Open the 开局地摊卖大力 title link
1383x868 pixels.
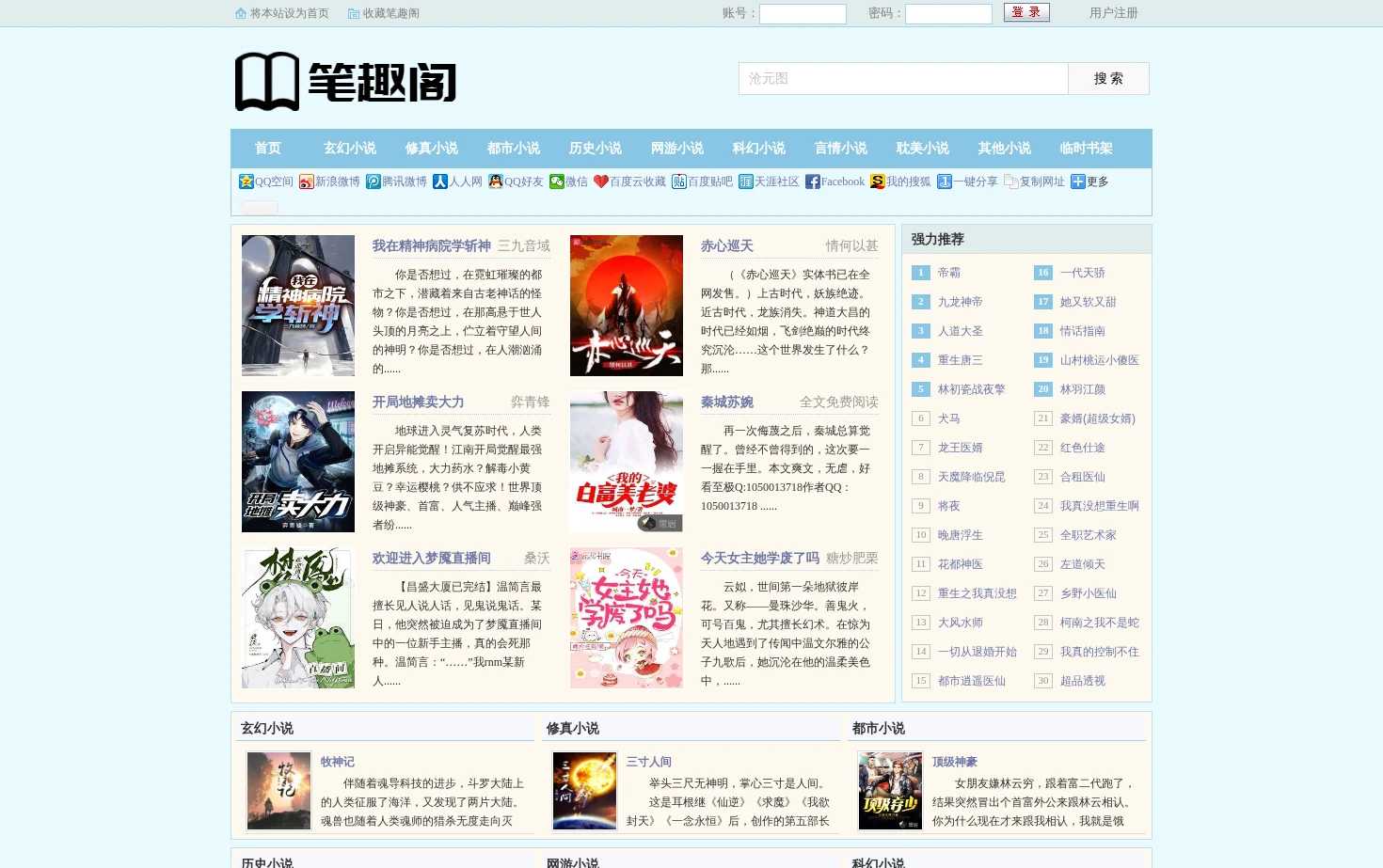pos(419,402)
